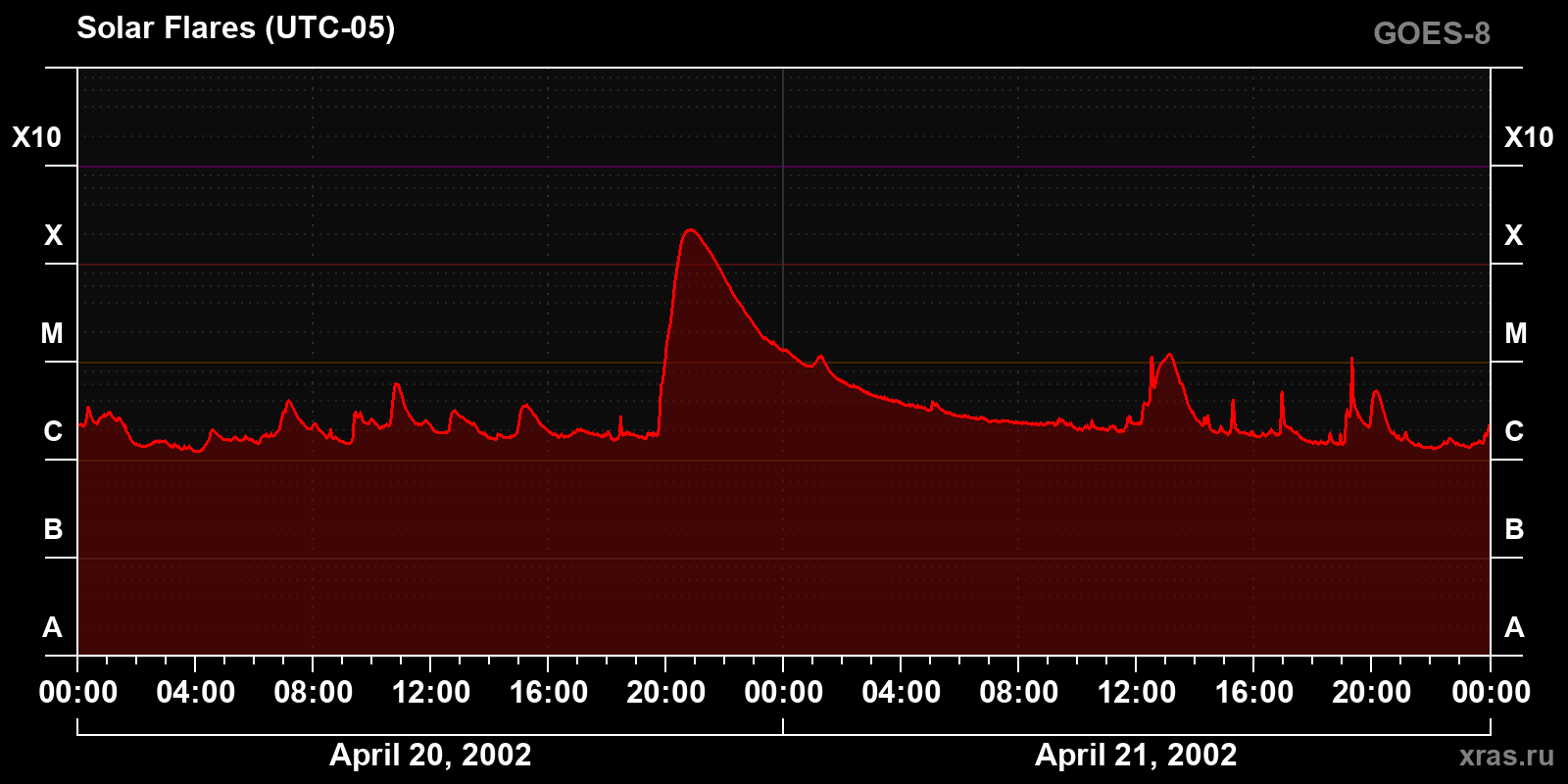Click the C class label on the left axis
The width and height of the screenshot is (1568, 784).
point(53,431)
